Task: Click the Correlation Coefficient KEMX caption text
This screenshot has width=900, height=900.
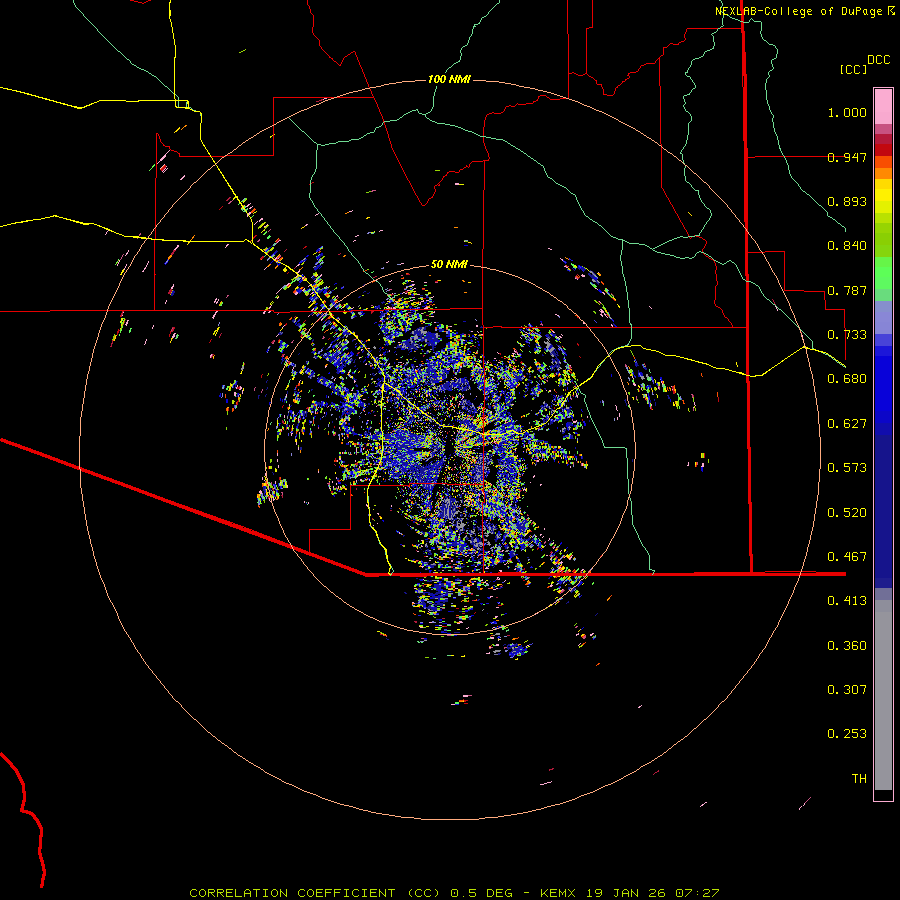Action: 454,893
